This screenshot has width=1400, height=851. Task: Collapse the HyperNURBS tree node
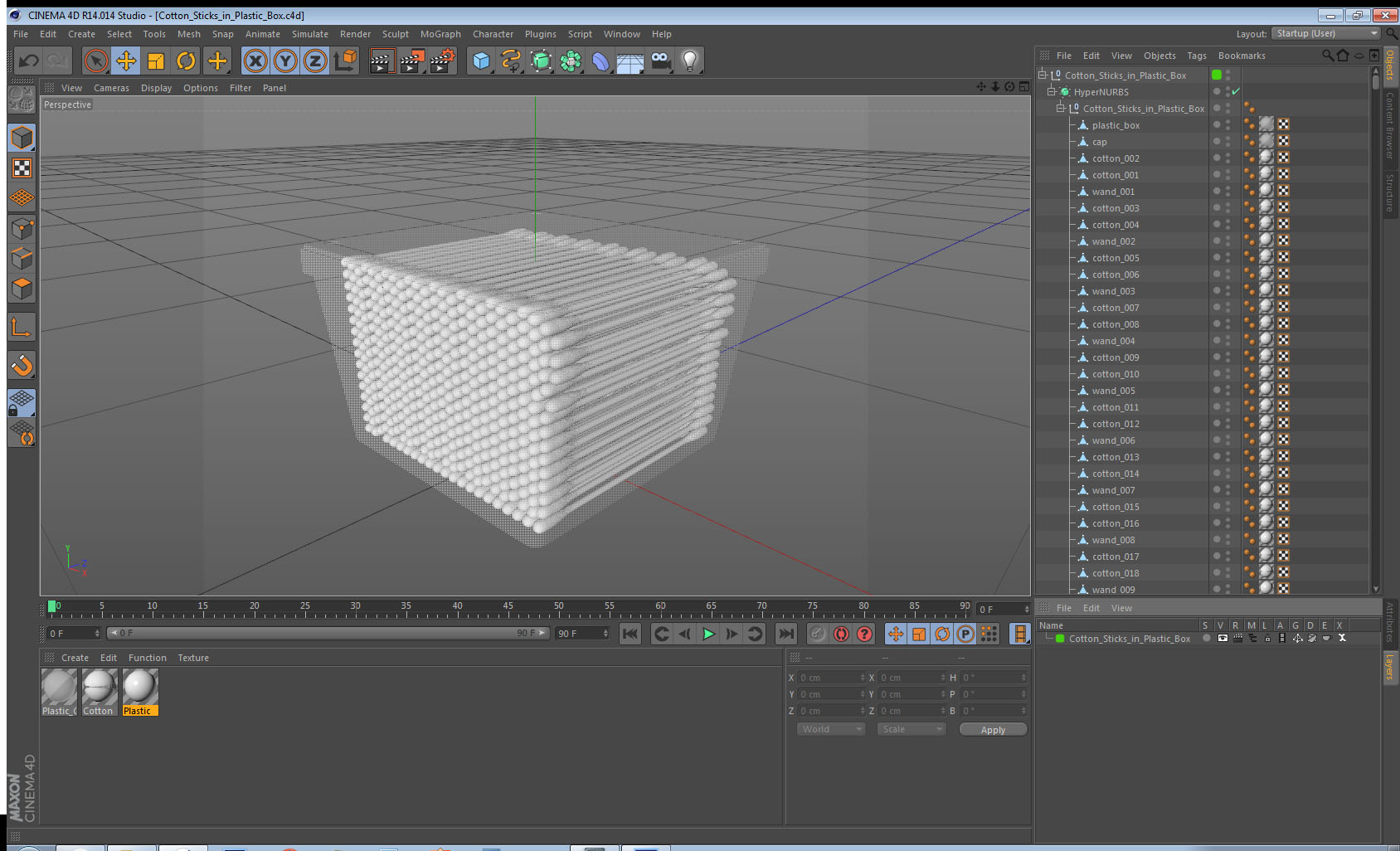(1051, 91)
